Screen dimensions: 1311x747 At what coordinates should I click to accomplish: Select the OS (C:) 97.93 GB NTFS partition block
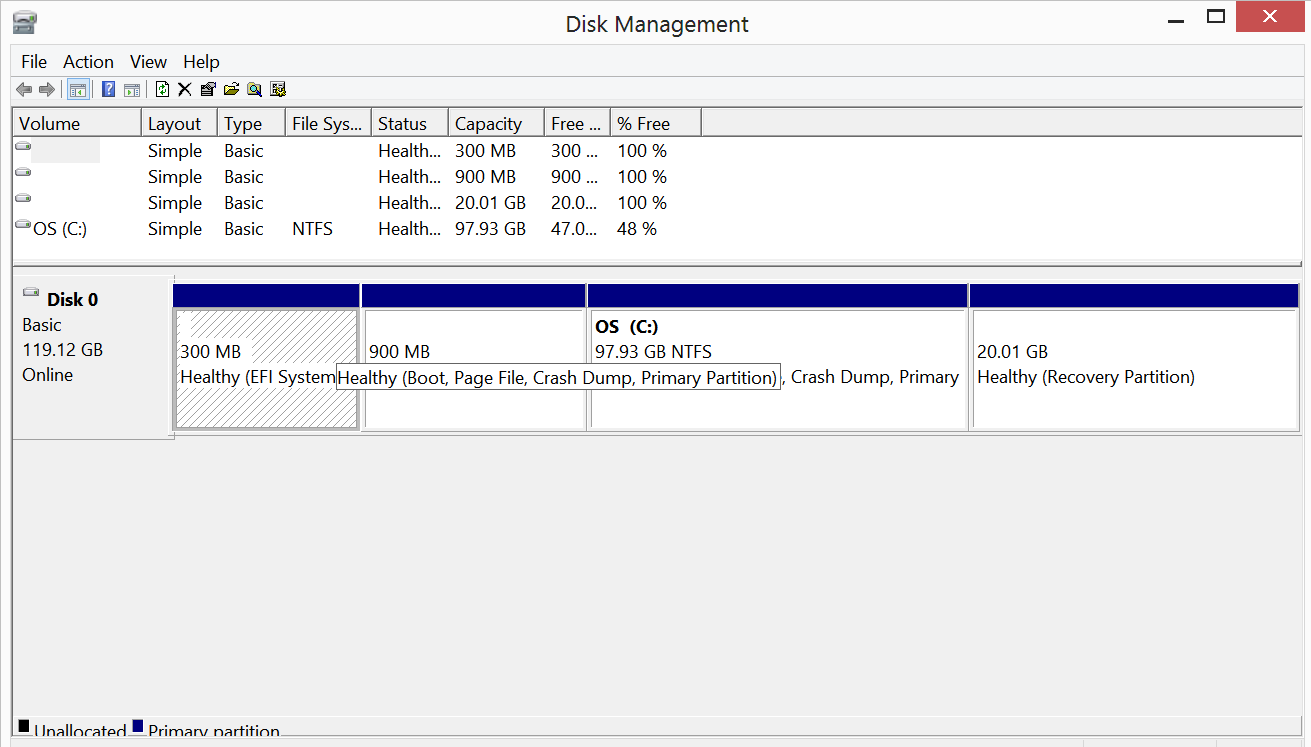(778, 369)
